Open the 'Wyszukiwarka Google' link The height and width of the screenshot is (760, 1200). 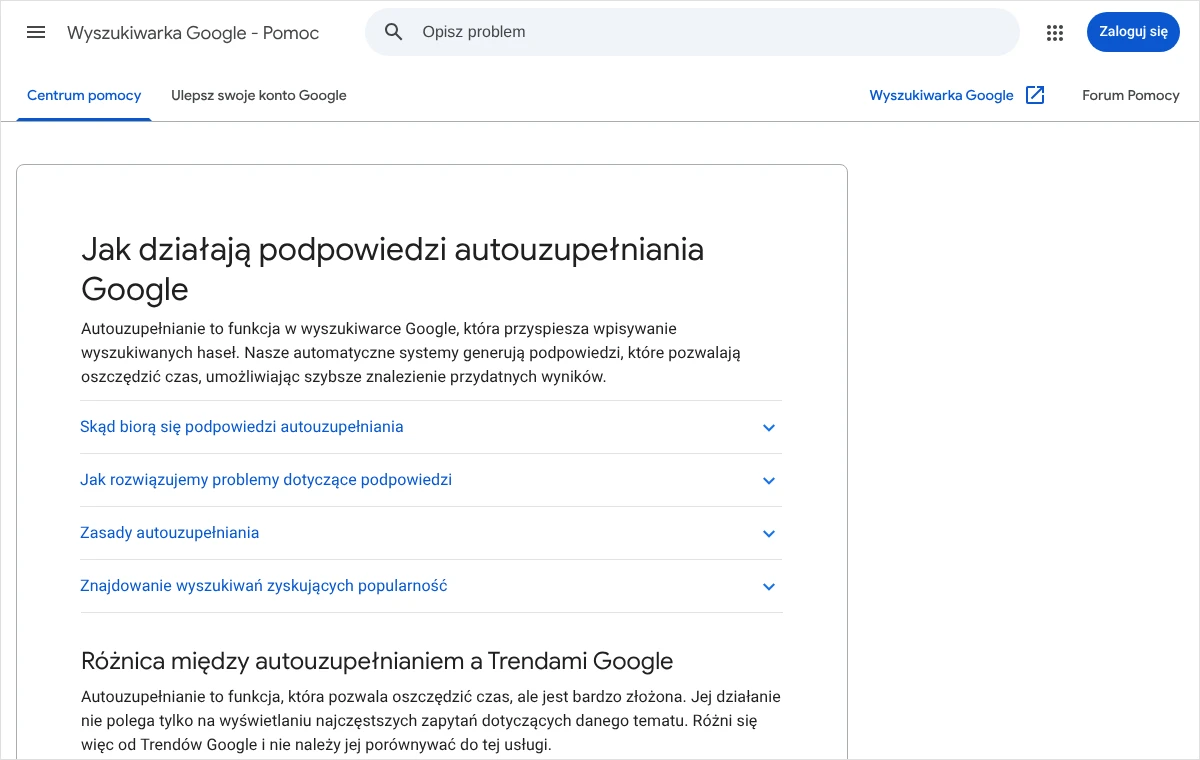941,96
